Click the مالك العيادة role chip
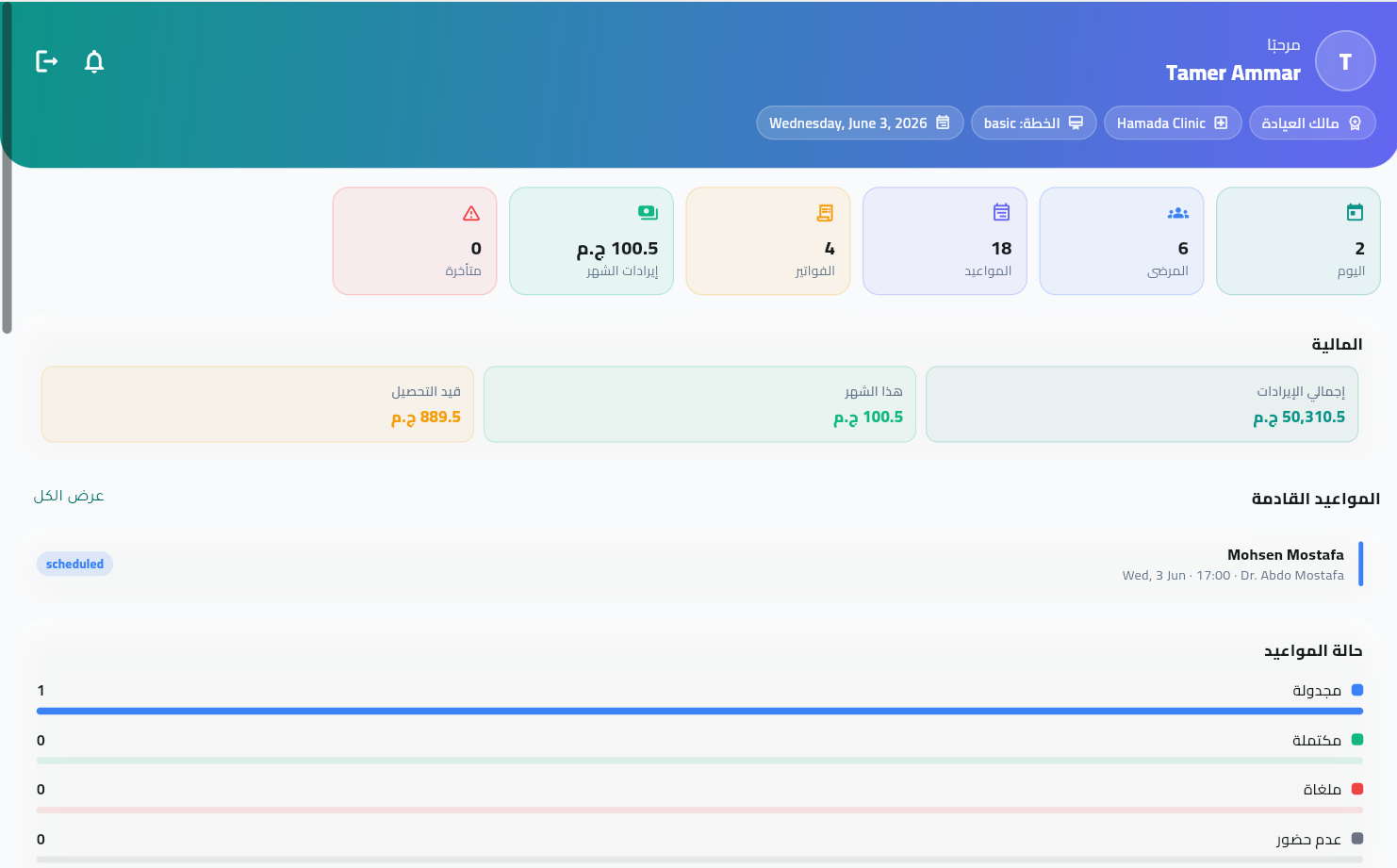The height and width of the screenshot is (868, 1397). click(x=1312, y=123)
